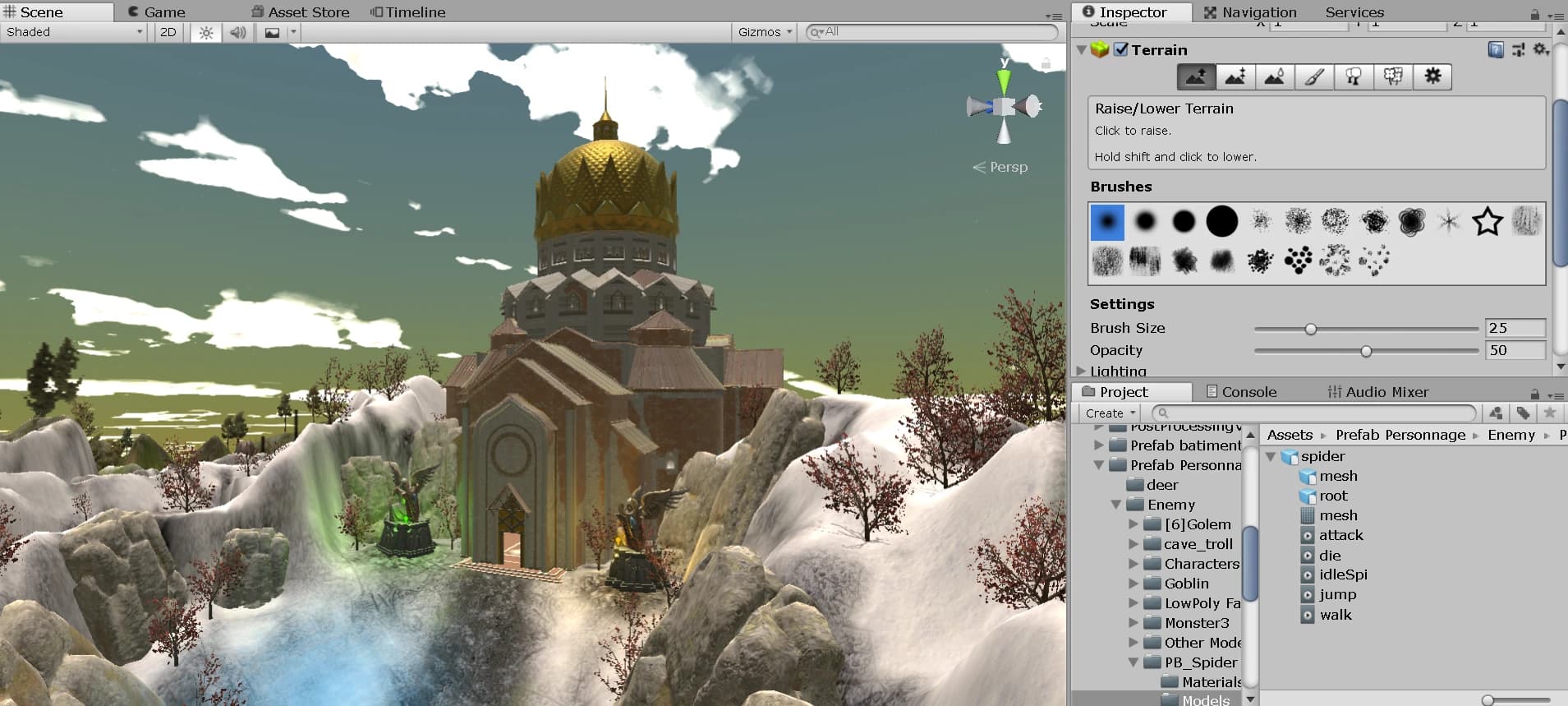Click the favorites star in Project search bar
The height and width of the screenshot is (706, 1568).
[1550, 413]
